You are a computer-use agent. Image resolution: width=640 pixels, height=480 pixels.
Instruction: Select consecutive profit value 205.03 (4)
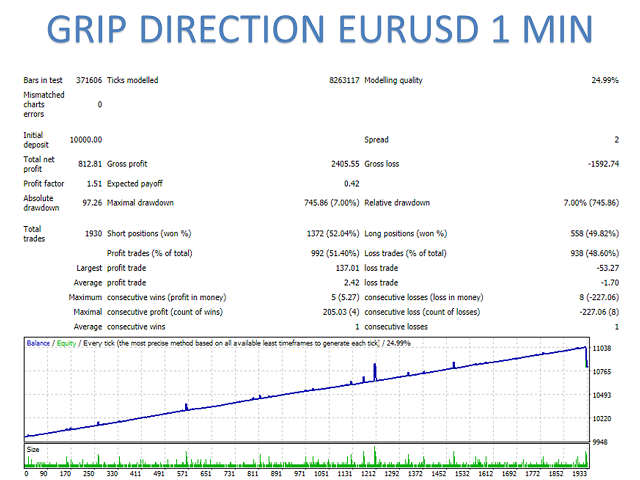tap(341, 312)
